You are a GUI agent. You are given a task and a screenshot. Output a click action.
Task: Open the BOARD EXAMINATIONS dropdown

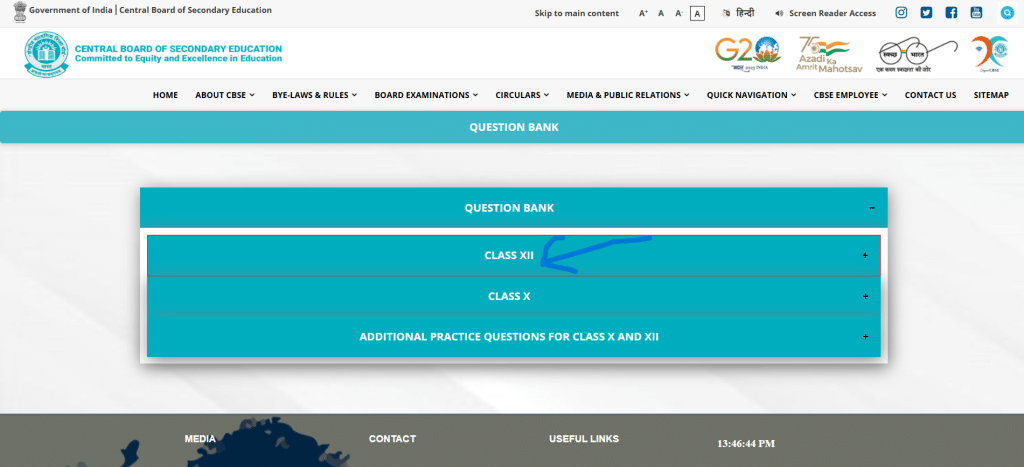(x=426, y=95)
